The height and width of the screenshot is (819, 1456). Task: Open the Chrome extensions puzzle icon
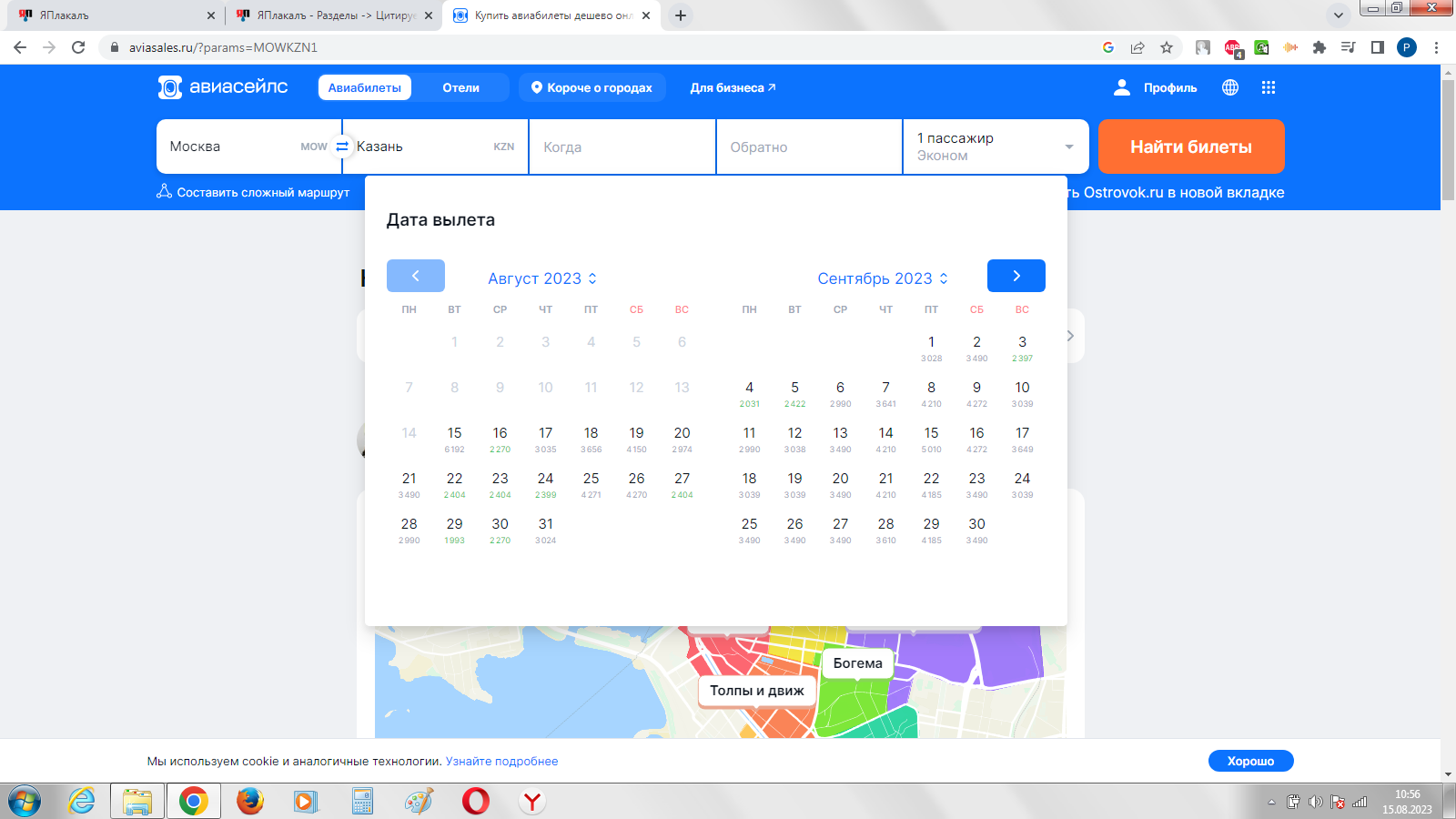tap(1319, 47)
